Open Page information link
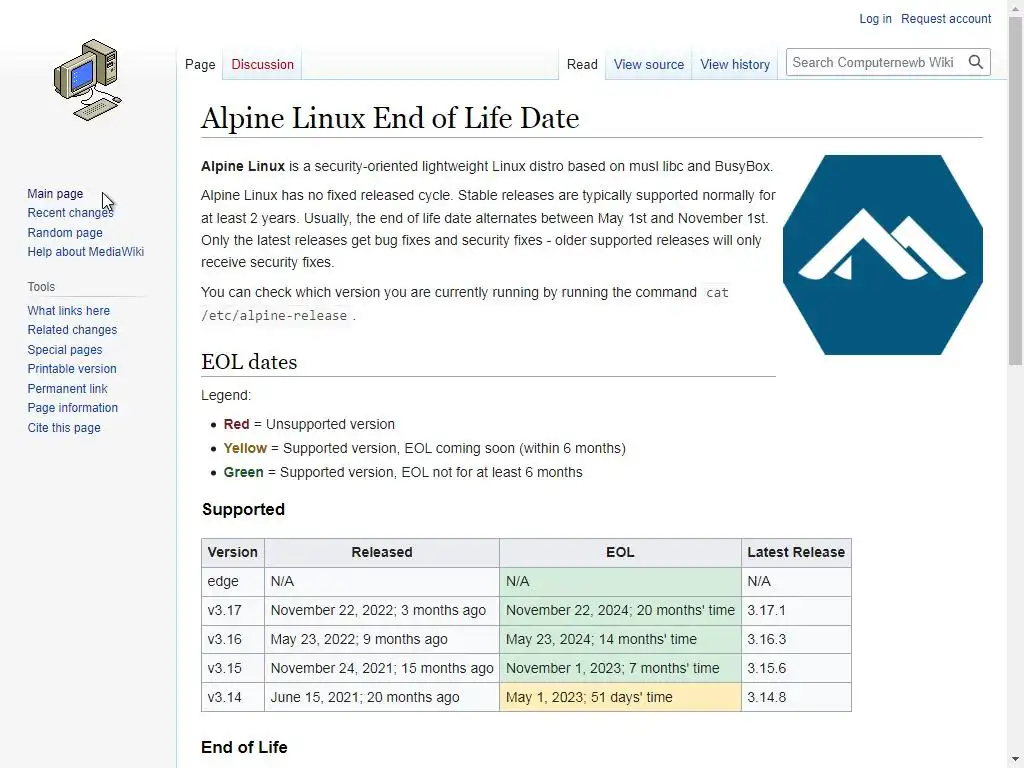Viewport: 1024px width, 768px height. pyautogui.click(x=72, y=408)
